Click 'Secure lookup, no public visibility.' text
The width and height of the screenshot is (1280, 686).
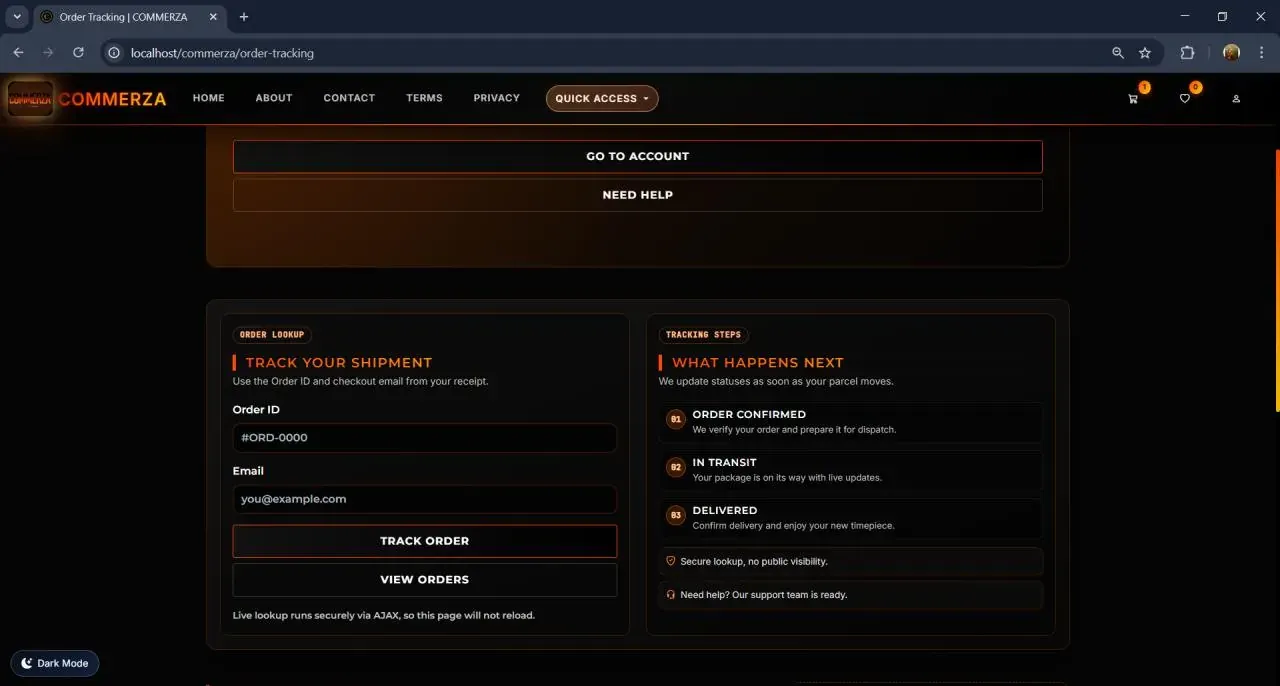(754, 561)
